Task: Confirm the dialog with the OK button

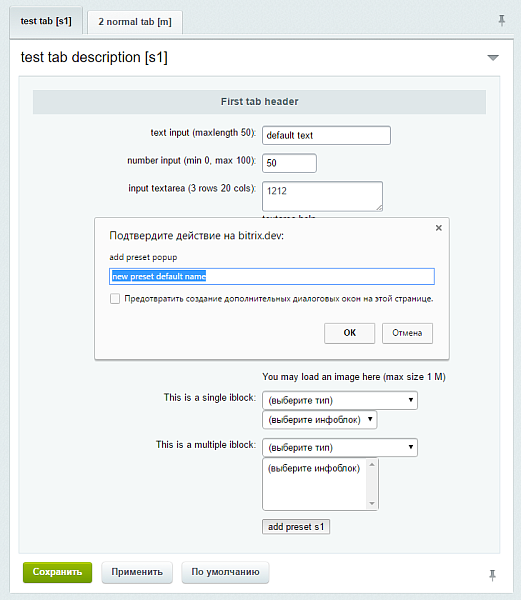Action: point(350,333)
